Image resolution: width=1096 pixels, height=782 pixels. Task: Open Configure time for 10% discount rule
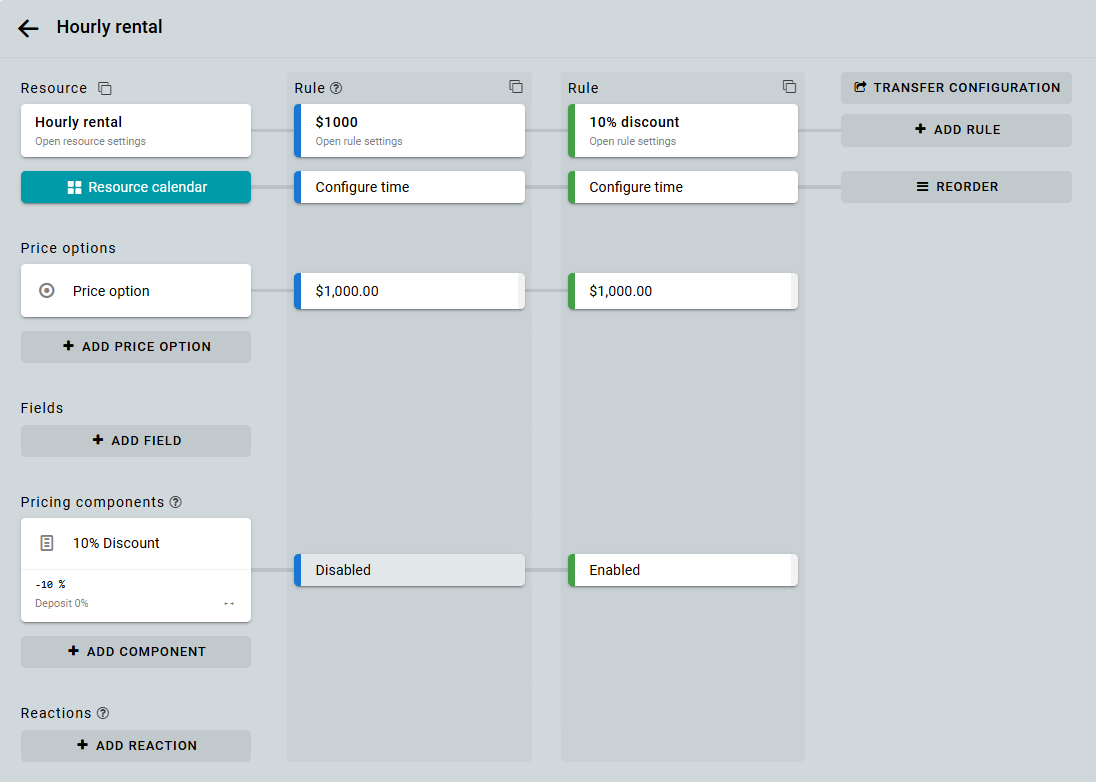(x=684, y=187)
